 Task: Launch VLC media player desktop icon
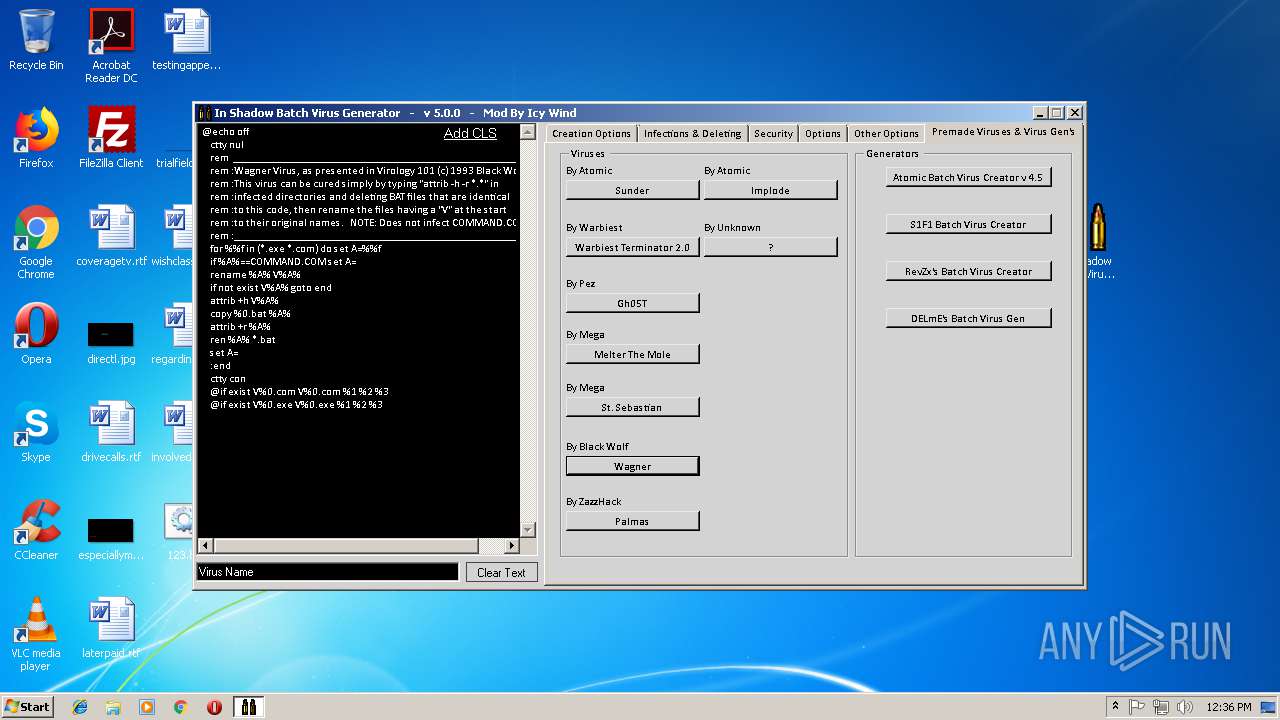(x=36, y=634)
